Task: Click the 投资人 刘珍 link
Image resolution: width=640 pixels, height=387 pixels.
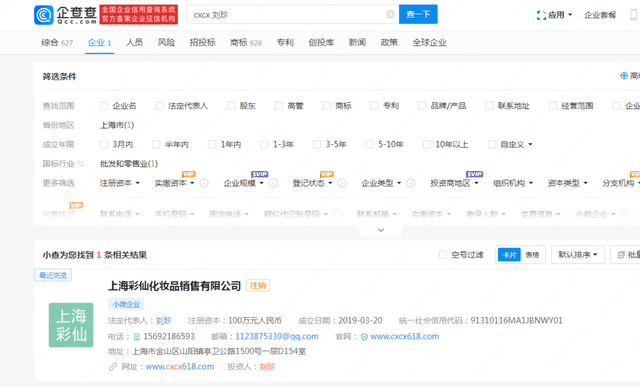Action: click(267, 367)
